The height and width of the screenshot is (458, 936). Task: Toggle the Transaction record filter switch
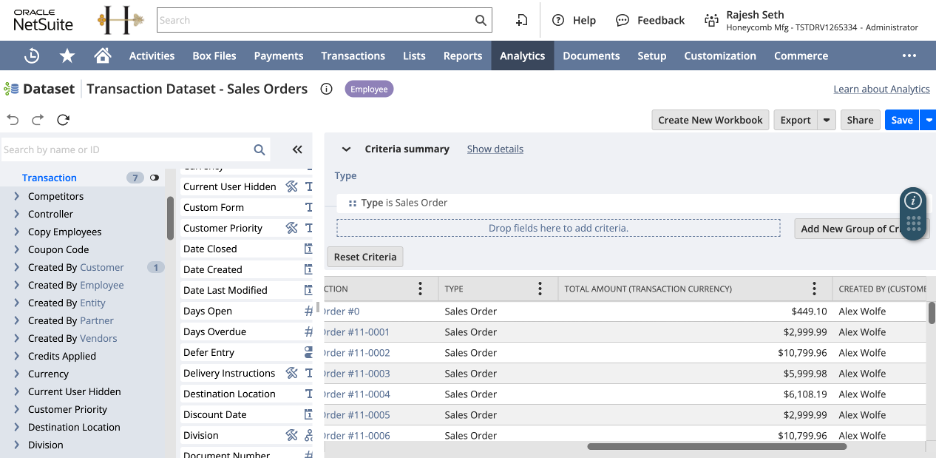[x=154, y=178]
